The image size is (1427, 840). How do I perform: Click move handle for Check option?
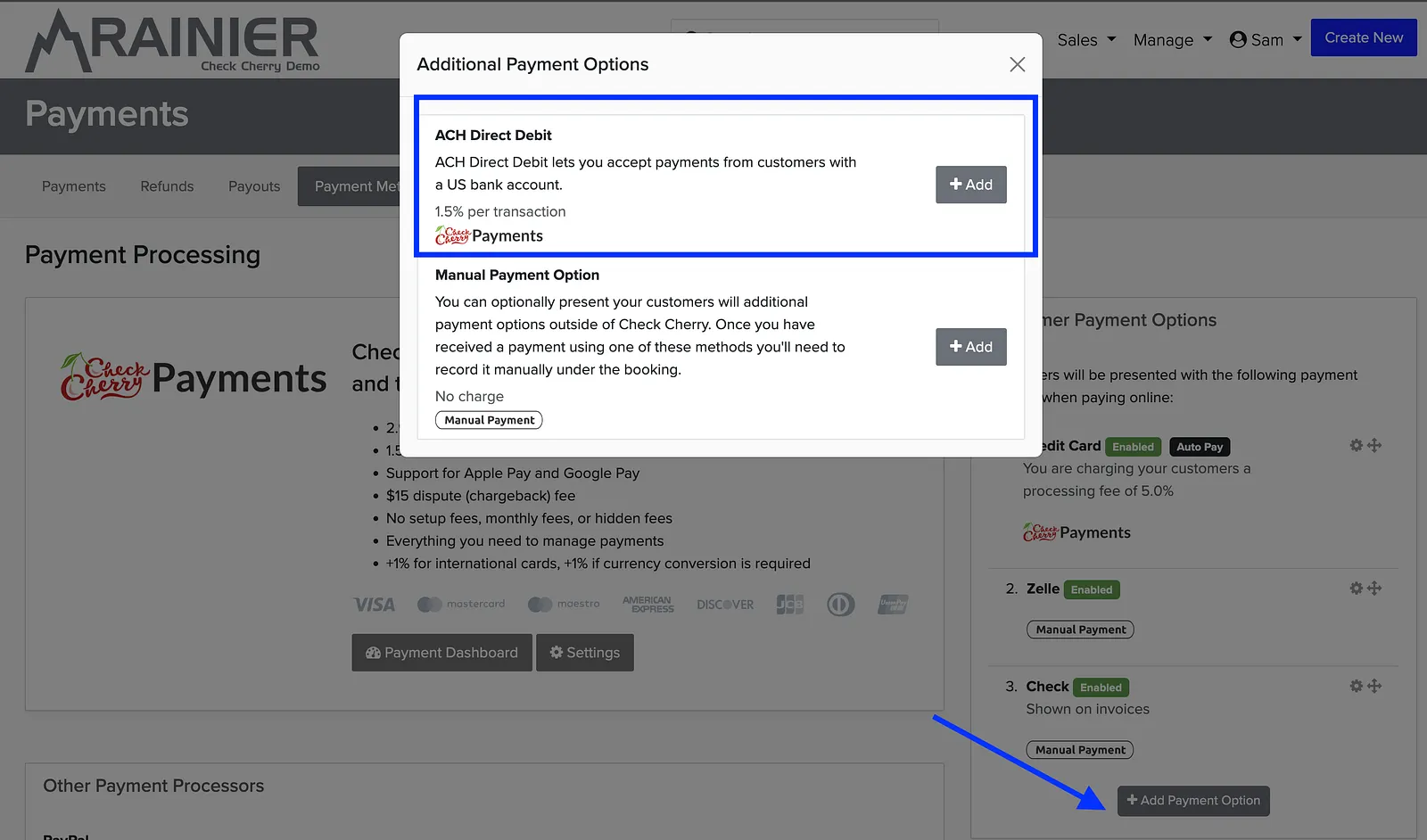[1374, 686]
